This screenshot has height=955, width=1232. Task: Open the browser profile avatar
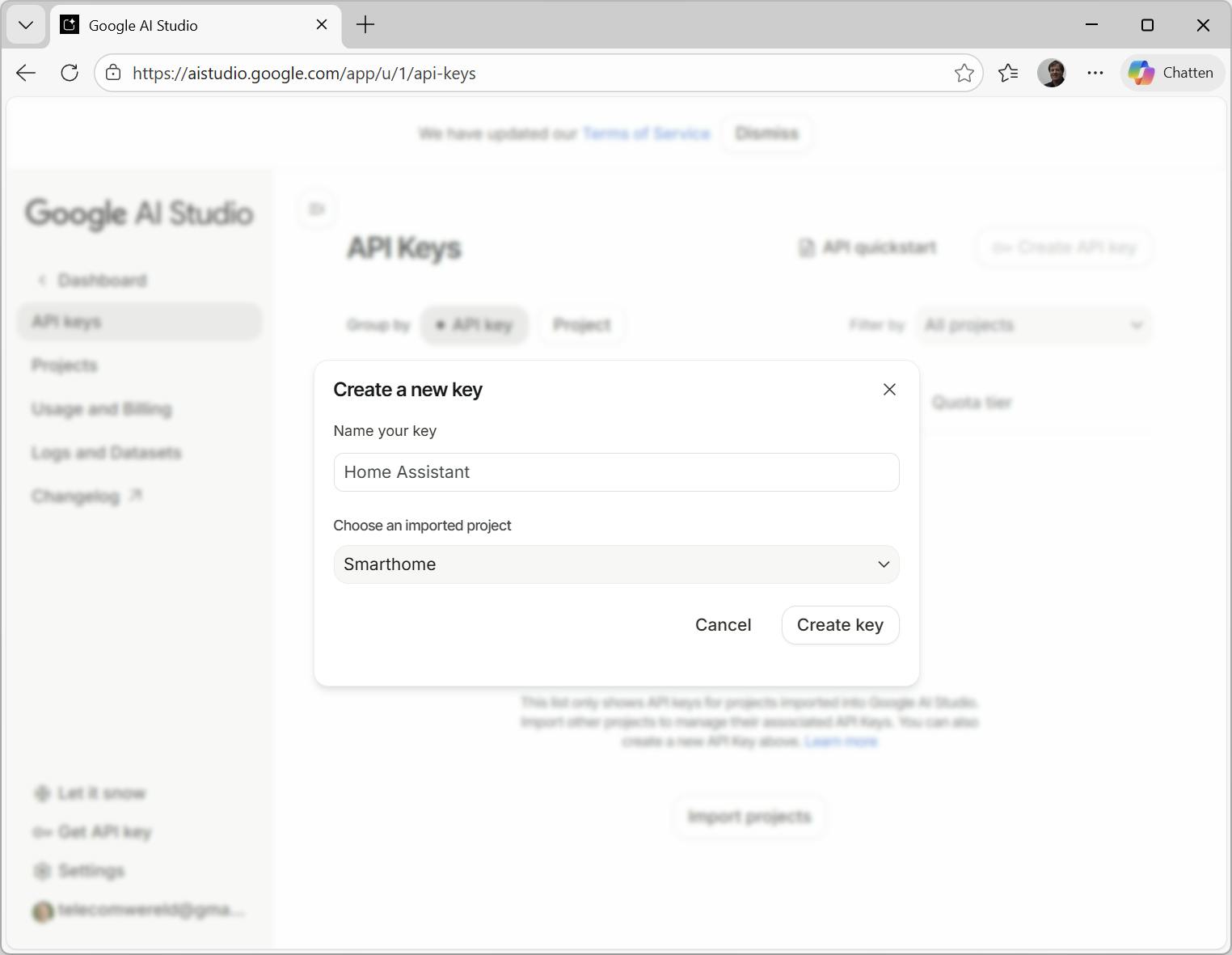coord(1052,73)
